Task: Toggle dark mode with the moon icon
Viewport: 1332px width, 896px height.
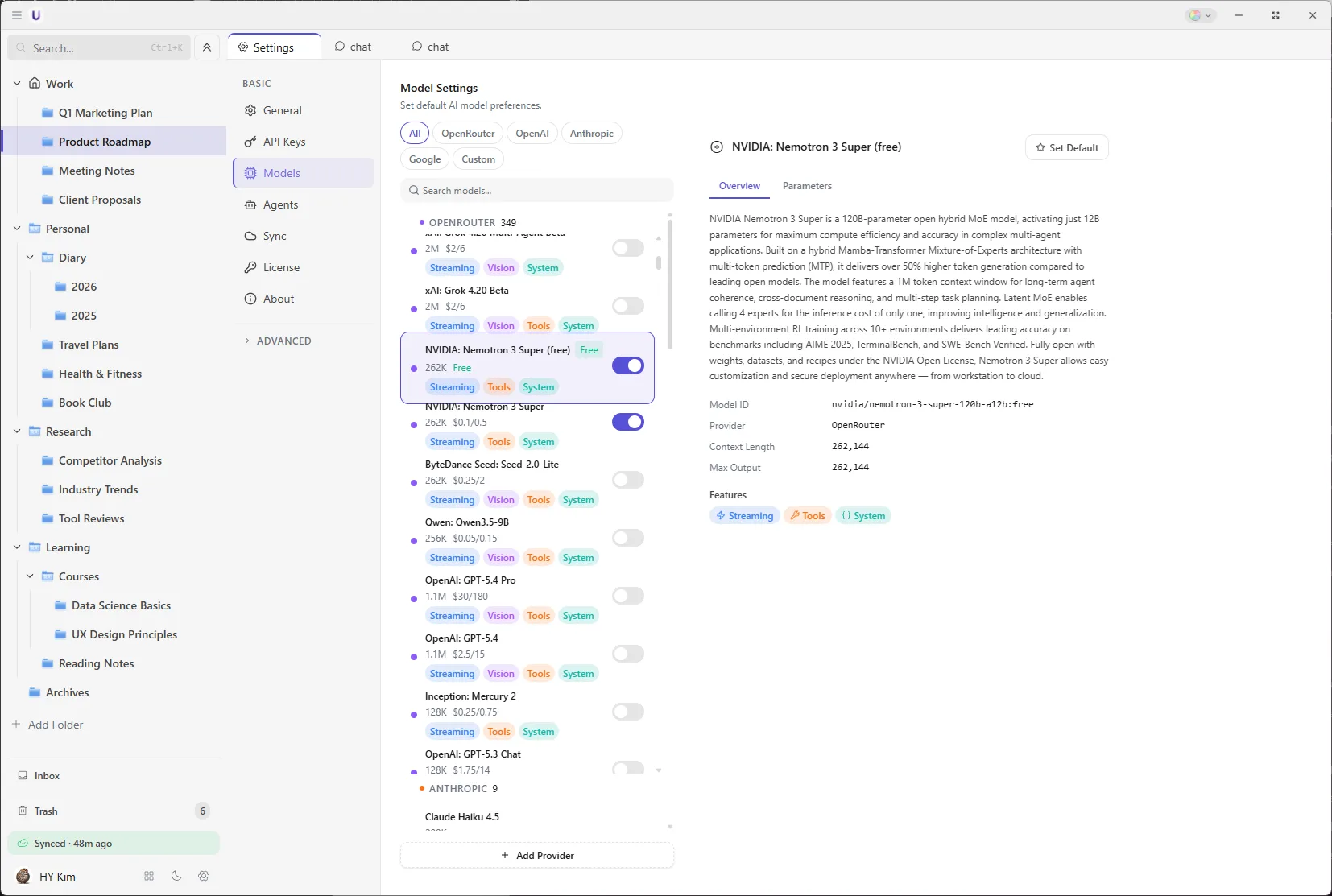Action: [176, 876]
